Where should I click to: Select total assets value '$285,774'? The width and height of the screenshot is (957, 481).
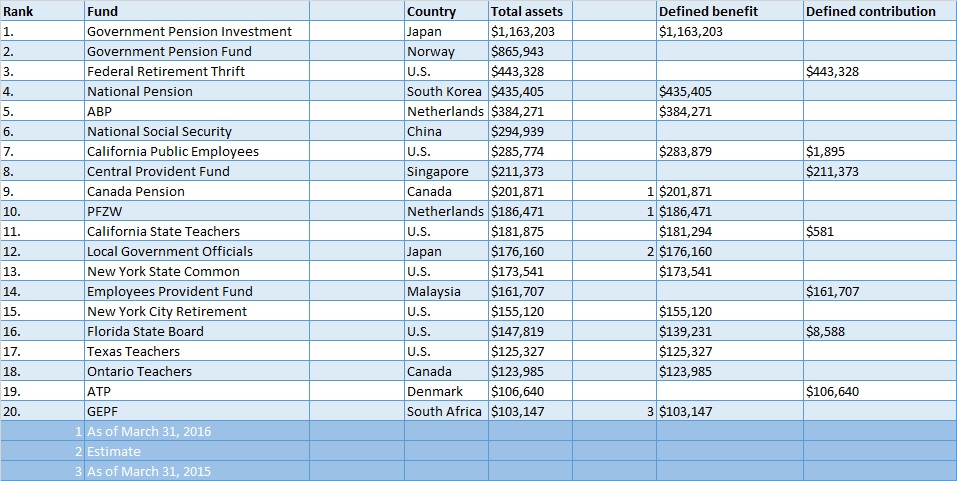pyautogui.click(x=530, y=151)
